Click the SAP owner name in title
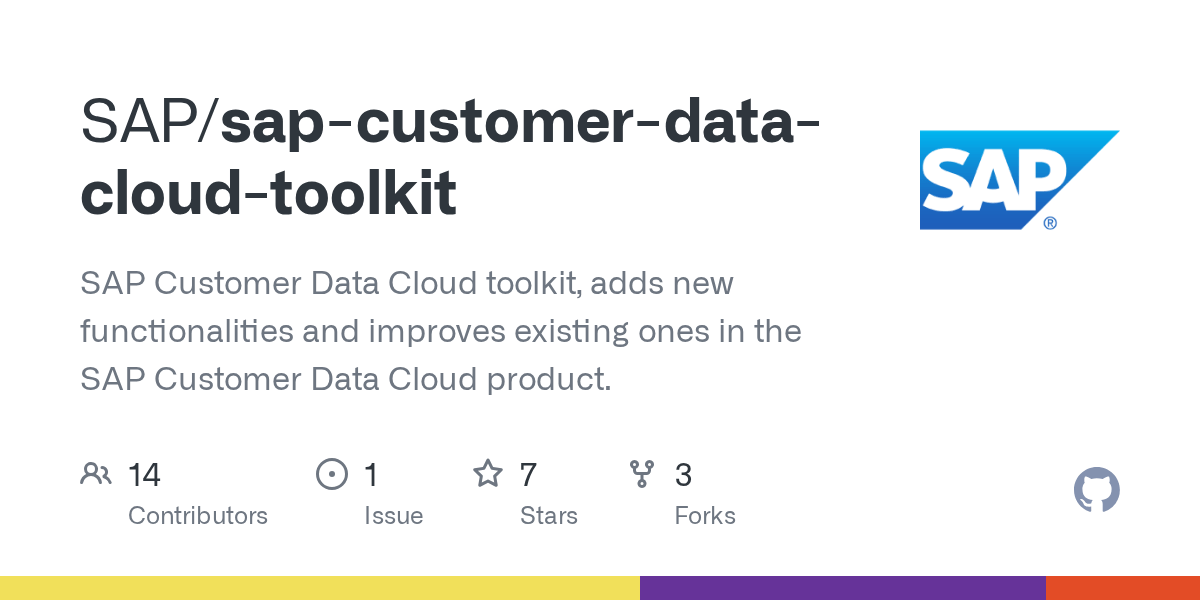Screen dimensions: 1200x600 (x=138, y=122)
